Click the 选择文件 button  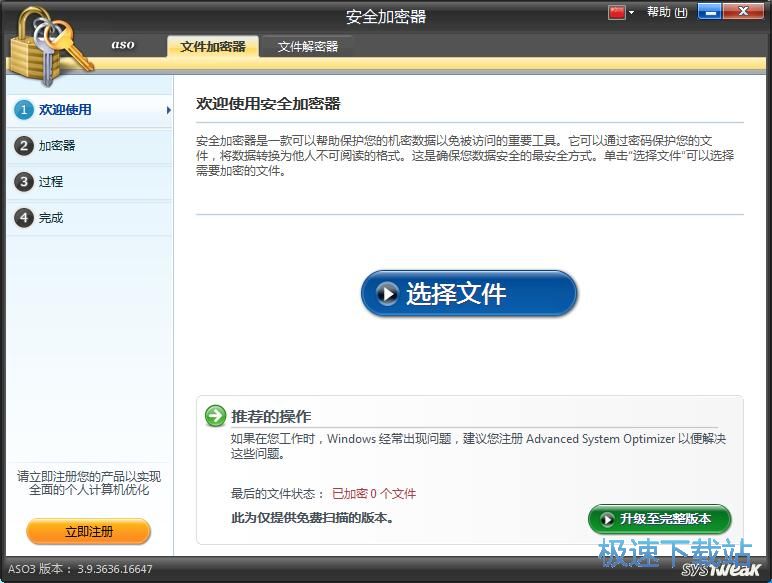(x=469, y=293)
